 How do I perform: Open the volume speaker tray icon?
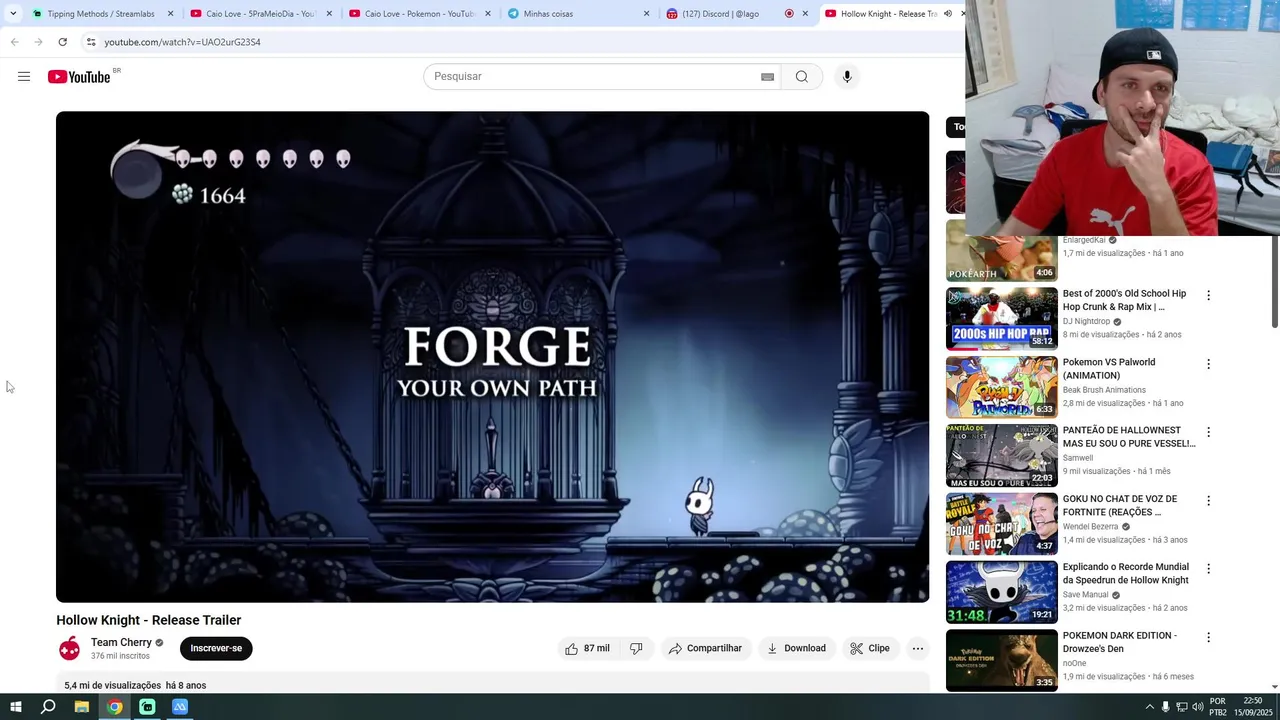click(1198, 707)
